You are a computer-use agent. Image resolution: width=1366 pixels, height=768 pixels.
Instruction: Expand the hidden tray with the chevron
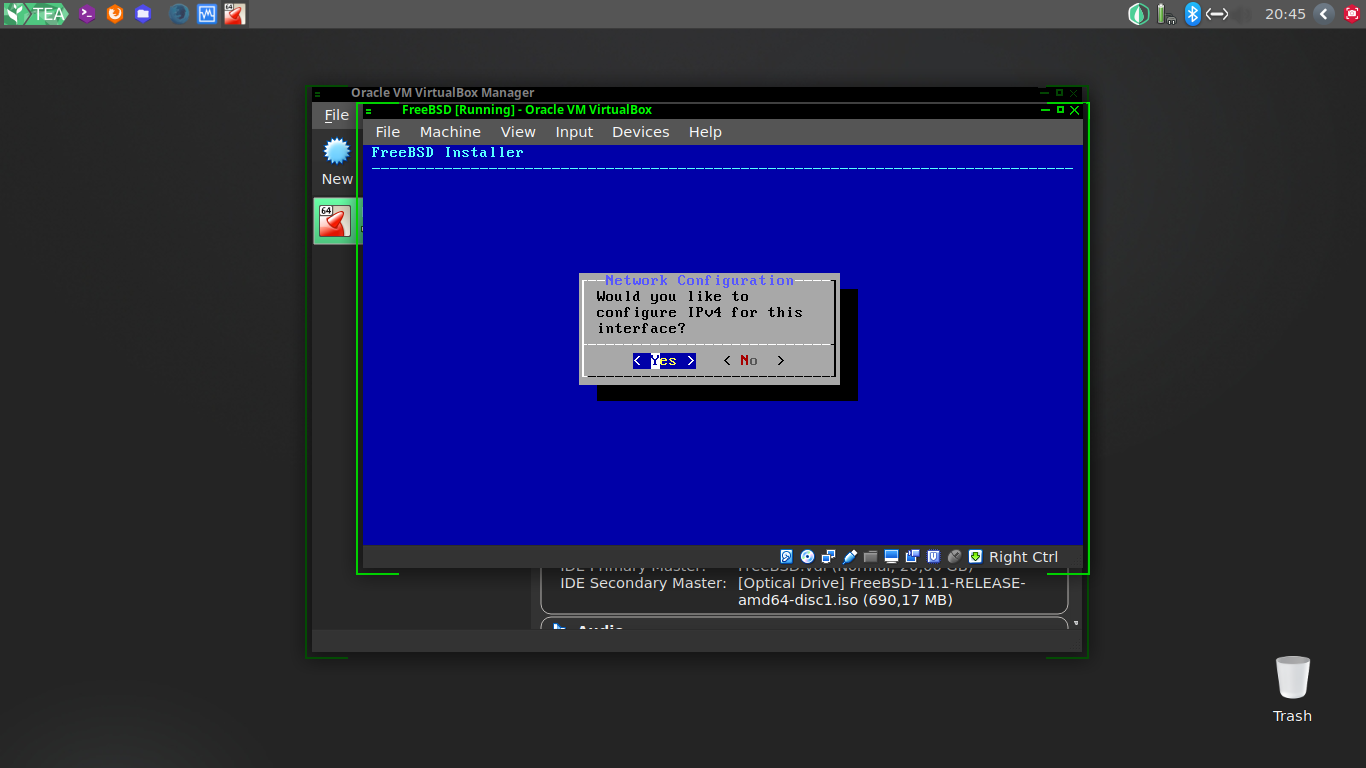coord(1324,14)
